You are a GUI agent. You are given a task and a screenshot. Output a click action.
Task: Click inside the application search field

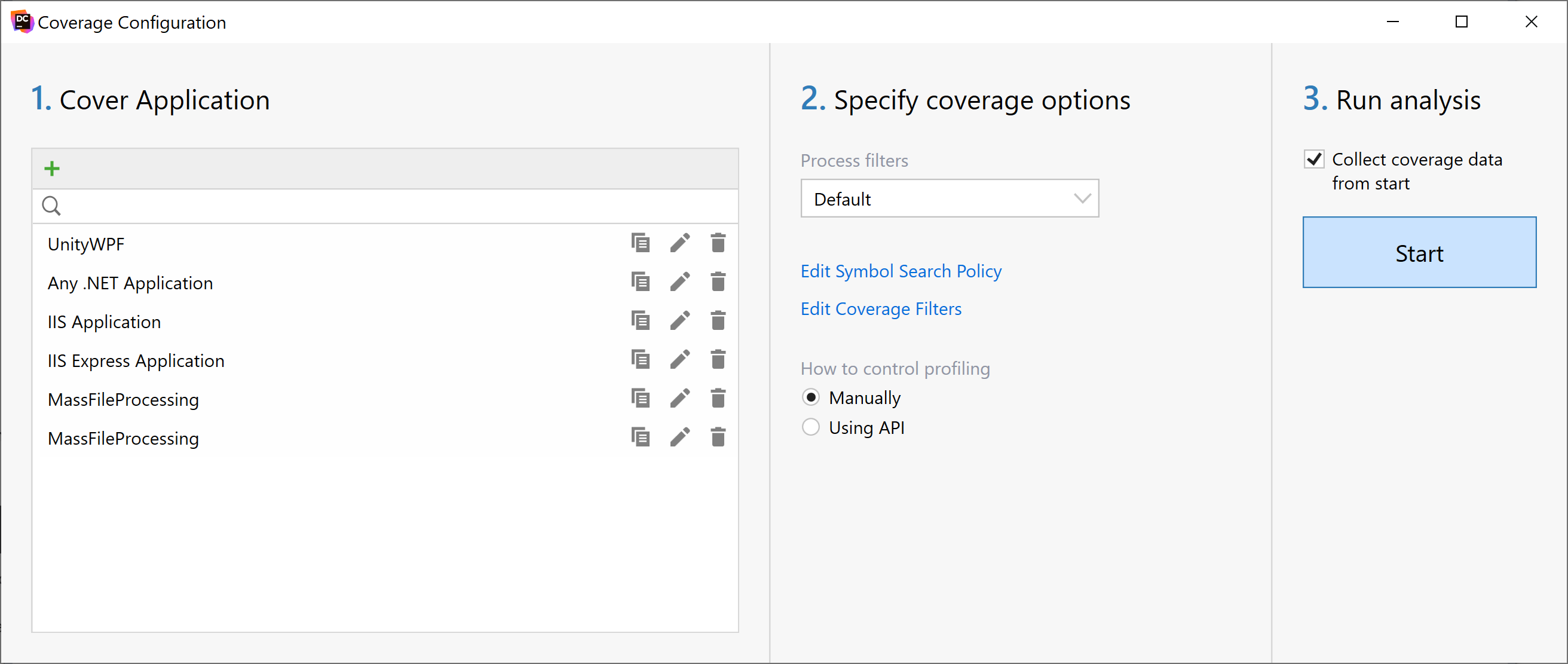(x=304, y=206)
